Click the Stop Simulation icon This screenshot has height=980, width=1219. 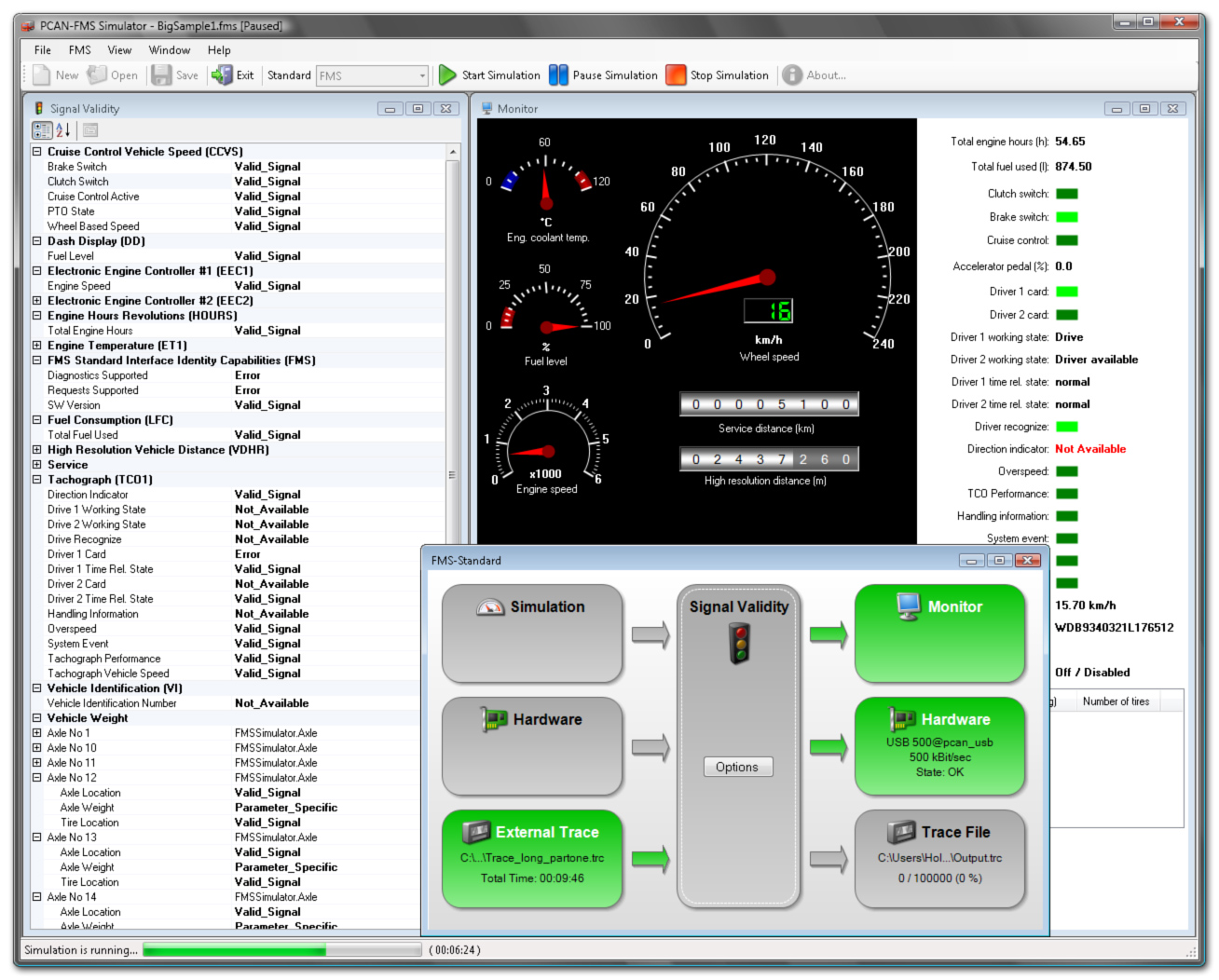pos(676,75)
